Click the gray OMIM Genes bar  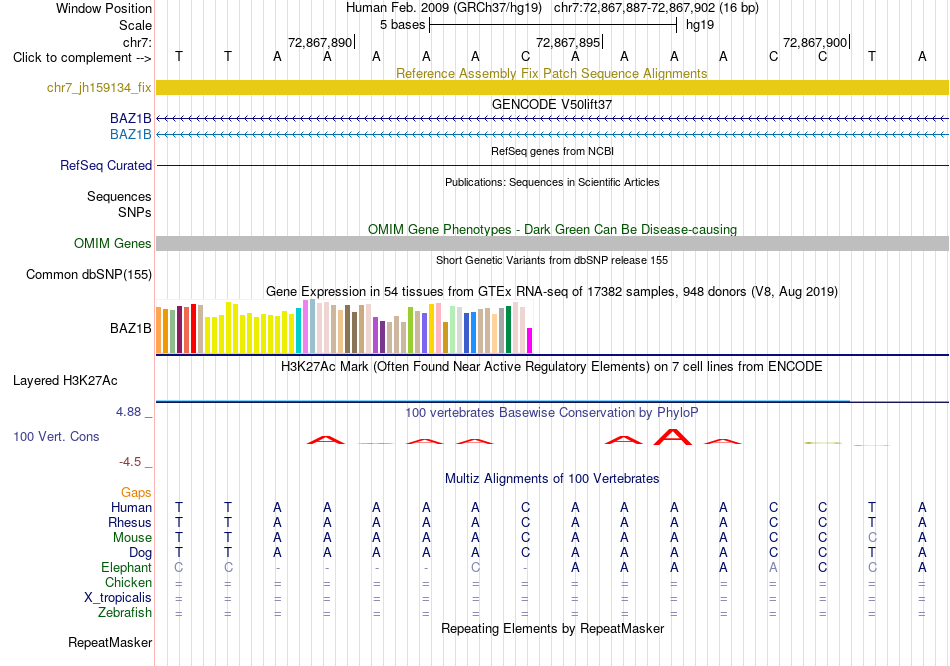coord(552,243)
